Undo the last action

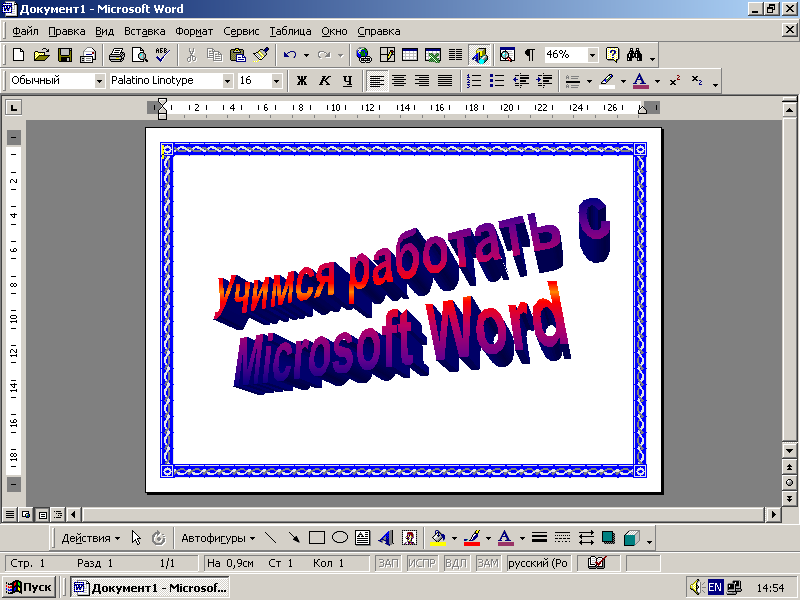click(x=290, y=55)
